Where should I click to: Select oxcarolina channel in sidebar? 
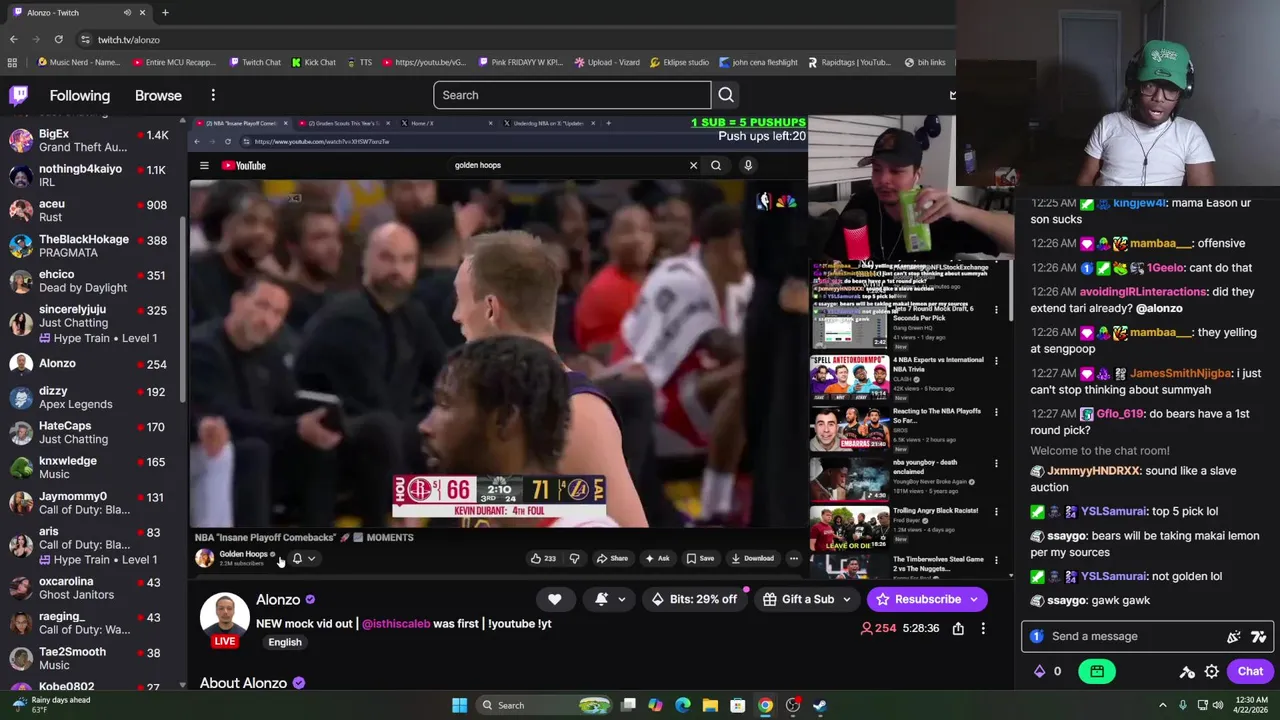[90, 587]
